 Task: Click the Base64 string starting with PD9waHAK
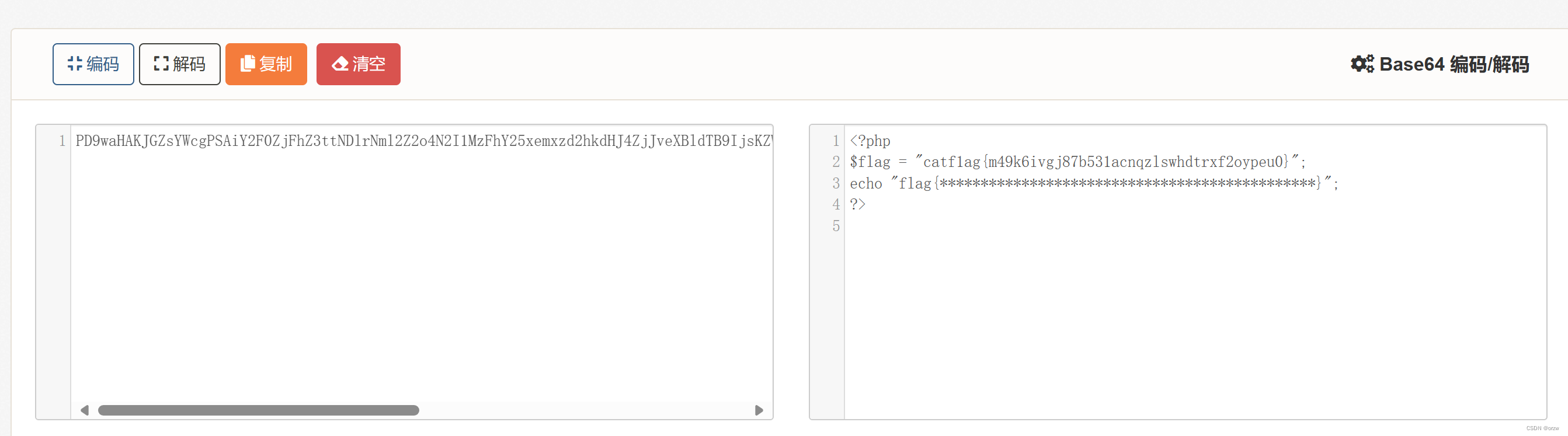point(423,141)
